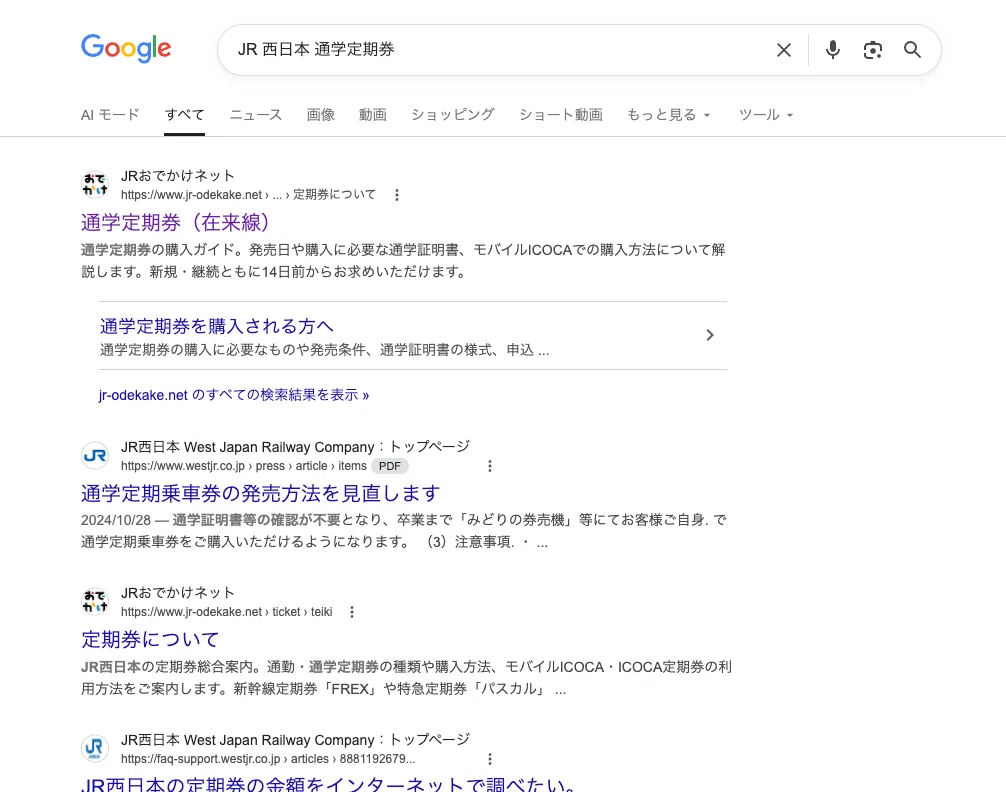Click the JR favicon of the faq-support result

(95, 749)
